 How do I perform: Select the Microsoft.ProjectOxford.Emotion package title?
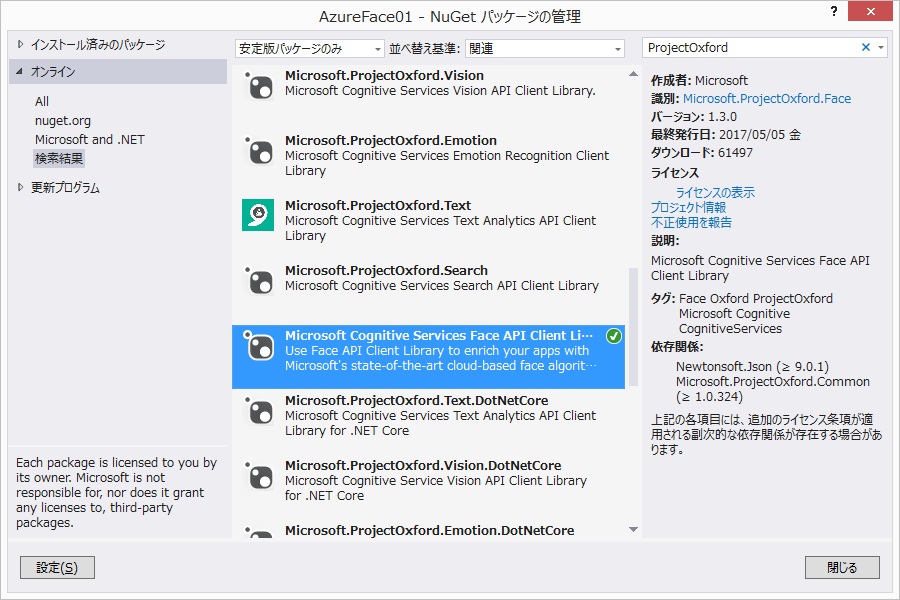391,140
